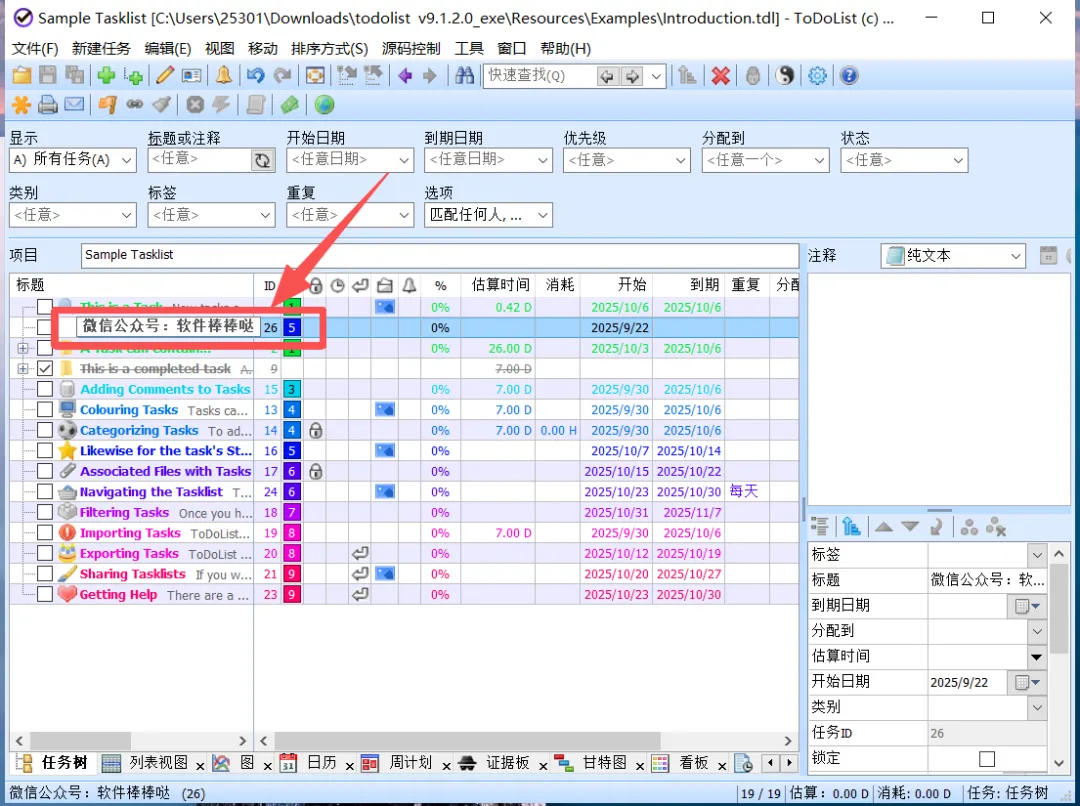
Task: Tick the checkbox for Colouring Tasks
Action: [x=45, y=410]
